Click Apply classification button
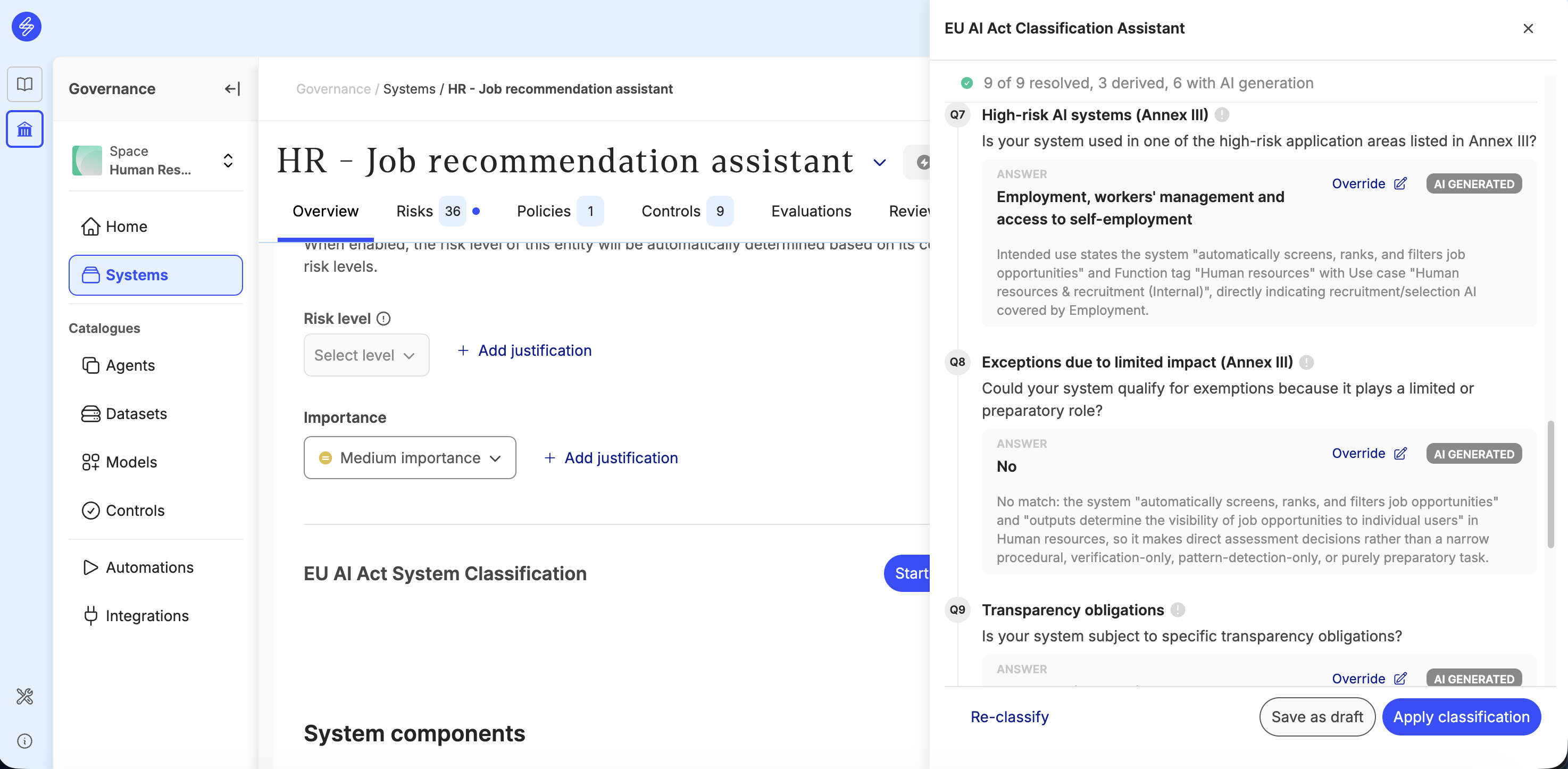The width and height of the screenshot is (1568, 769). pyautogui.click(x=1462, y=717)
